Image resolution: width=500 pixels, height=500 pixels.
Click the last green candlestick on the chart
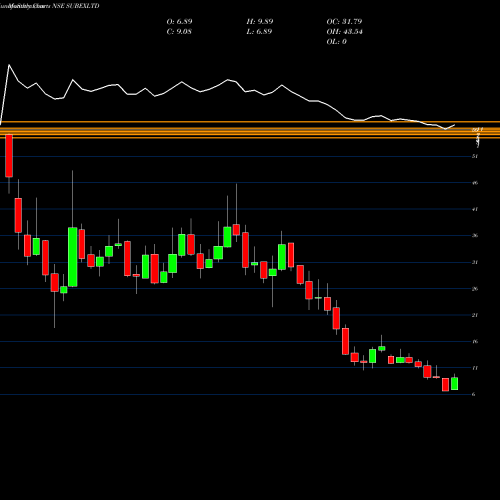click(x=454, y=384)
